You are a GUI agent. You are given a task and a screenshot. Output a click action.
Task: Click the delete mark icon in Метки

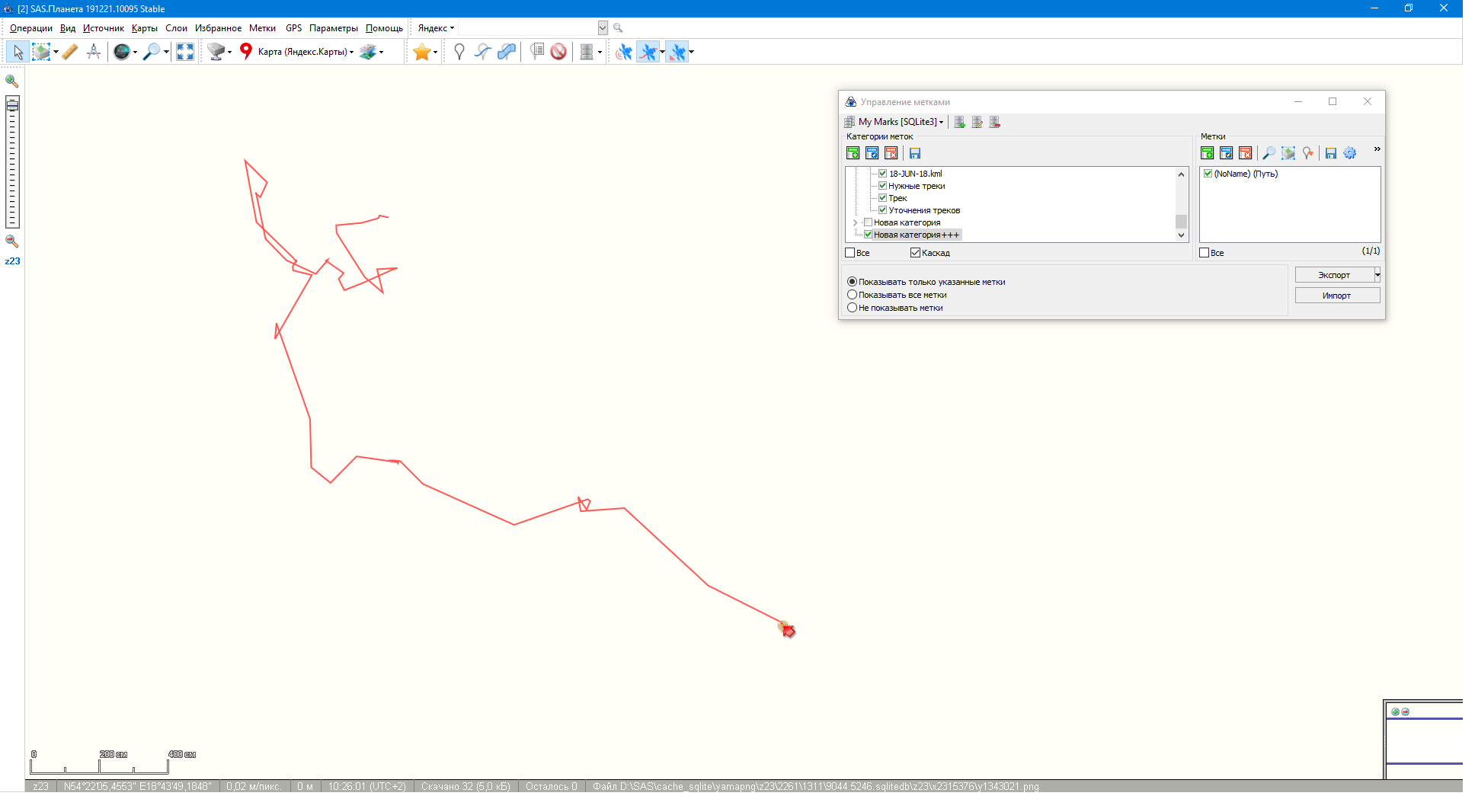pos(1245,153)
